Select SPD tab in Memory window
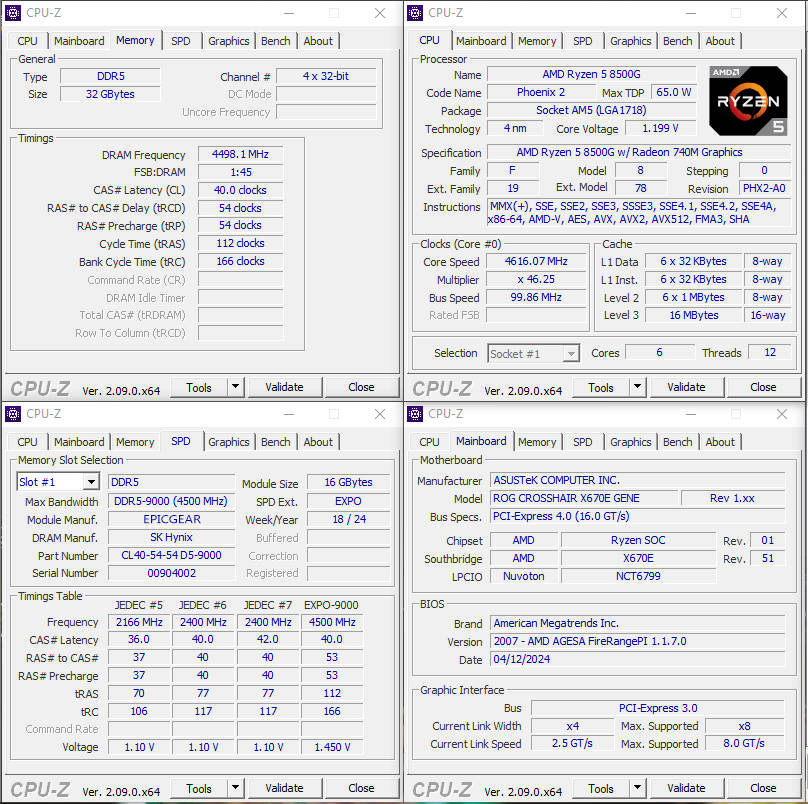808x804 pixels. tap(181, 41)
